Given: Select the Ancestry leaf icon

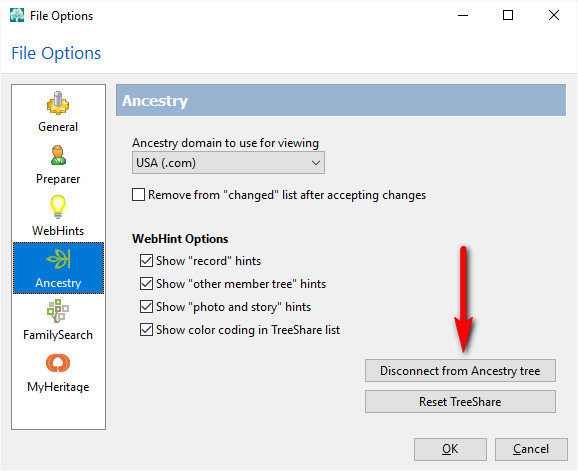Looking at the screenshot, I should coord(58,259).
